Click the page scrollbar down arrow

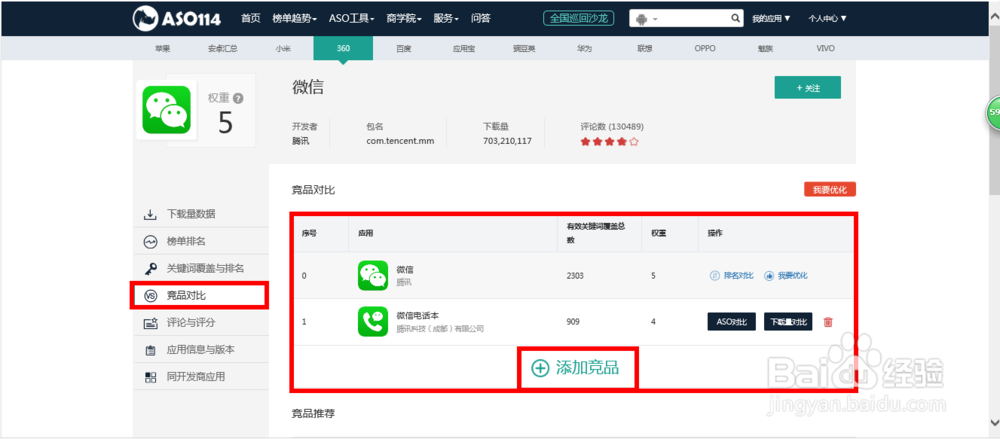coord(994,422)
